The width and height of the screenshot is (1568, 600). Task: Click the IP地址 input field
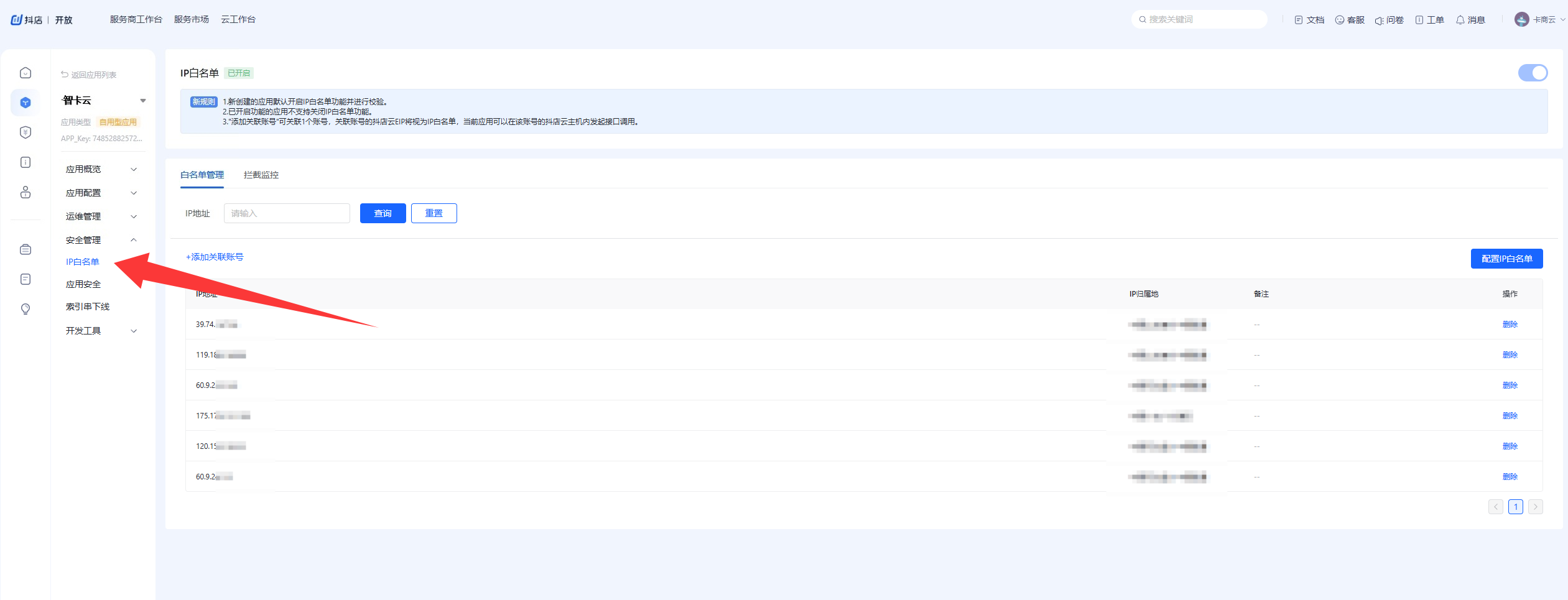pos(287,213)
